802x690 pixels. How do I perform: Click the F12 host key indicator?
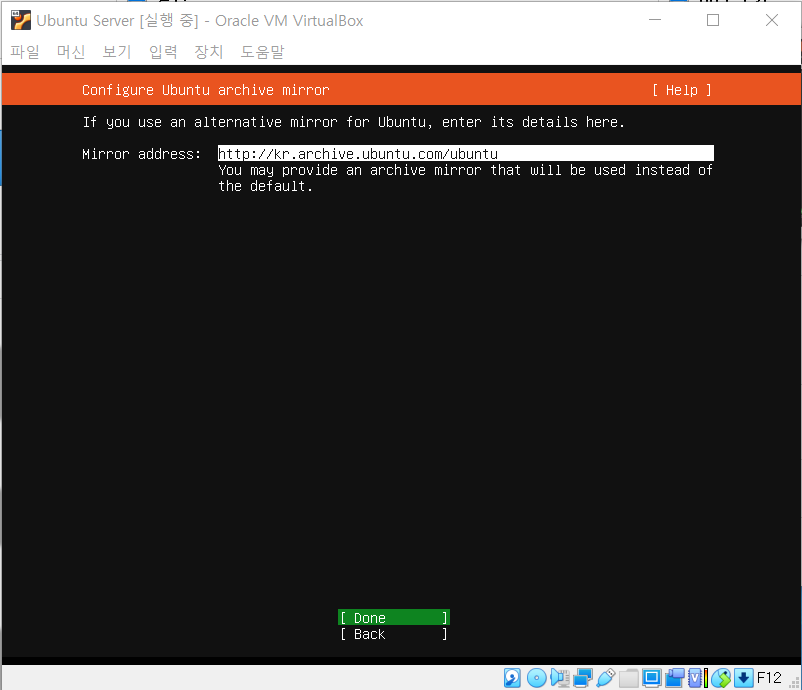pos(769,678)
